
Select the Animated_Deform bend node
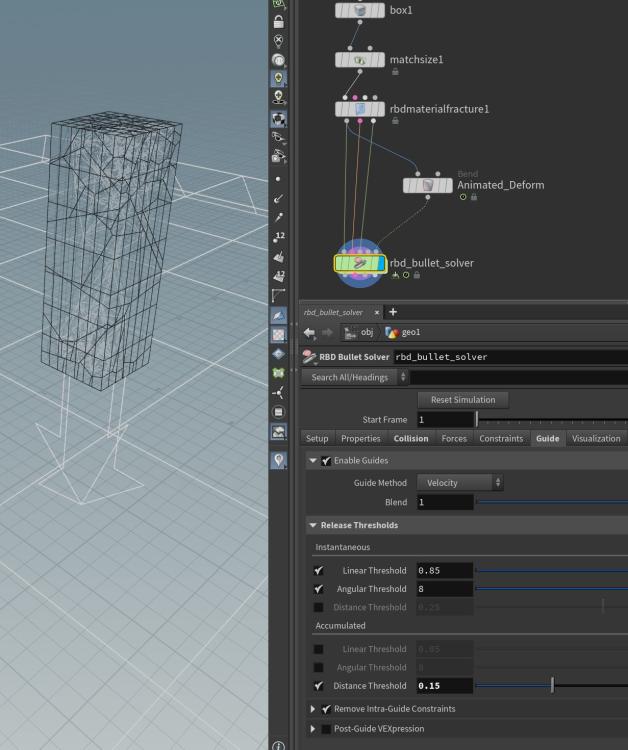click(x=428, y=185)
